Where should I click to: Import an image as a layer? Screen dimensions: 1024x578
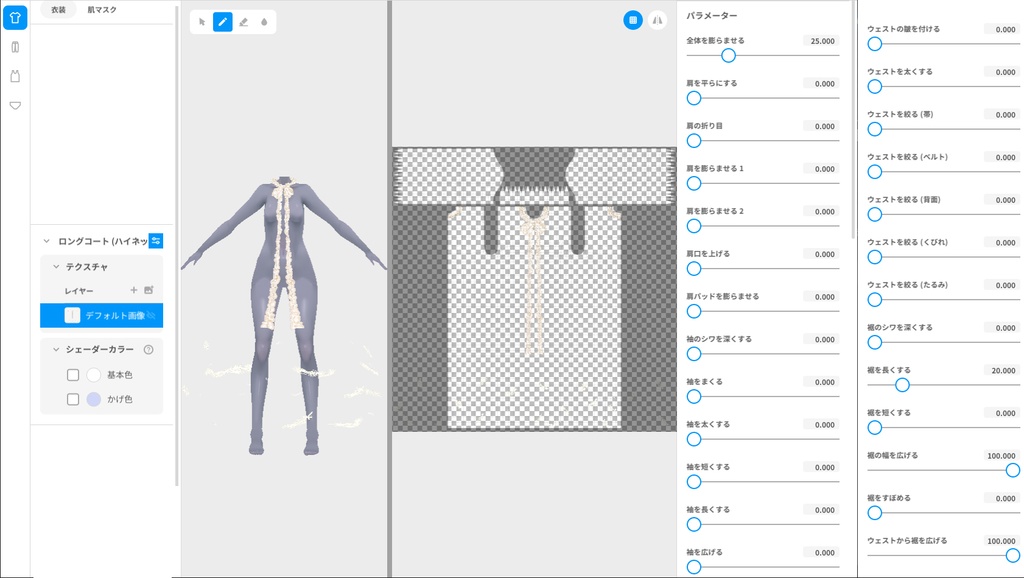pos(149,290)
